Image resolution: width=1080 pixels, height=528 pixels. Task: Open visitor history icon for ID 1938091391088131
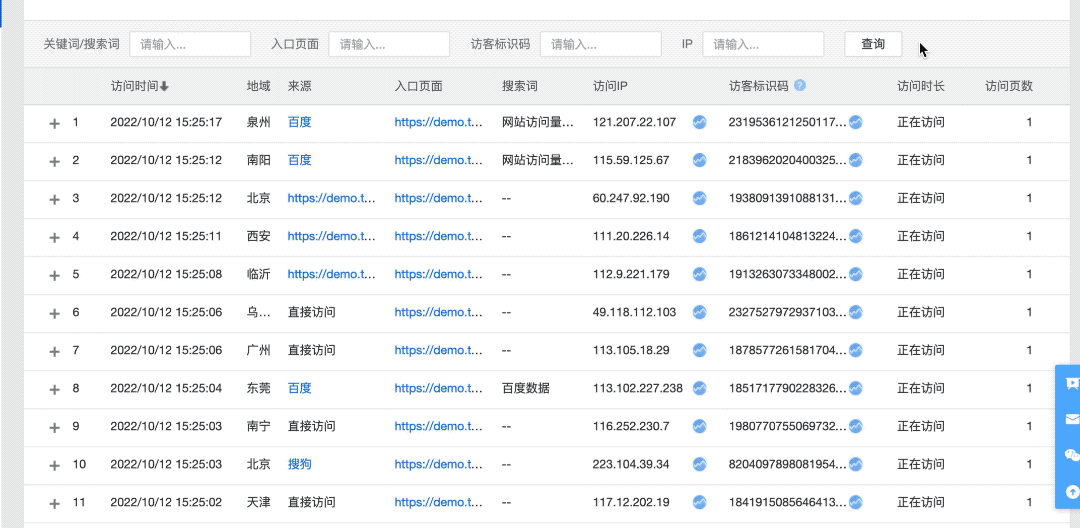855,198
